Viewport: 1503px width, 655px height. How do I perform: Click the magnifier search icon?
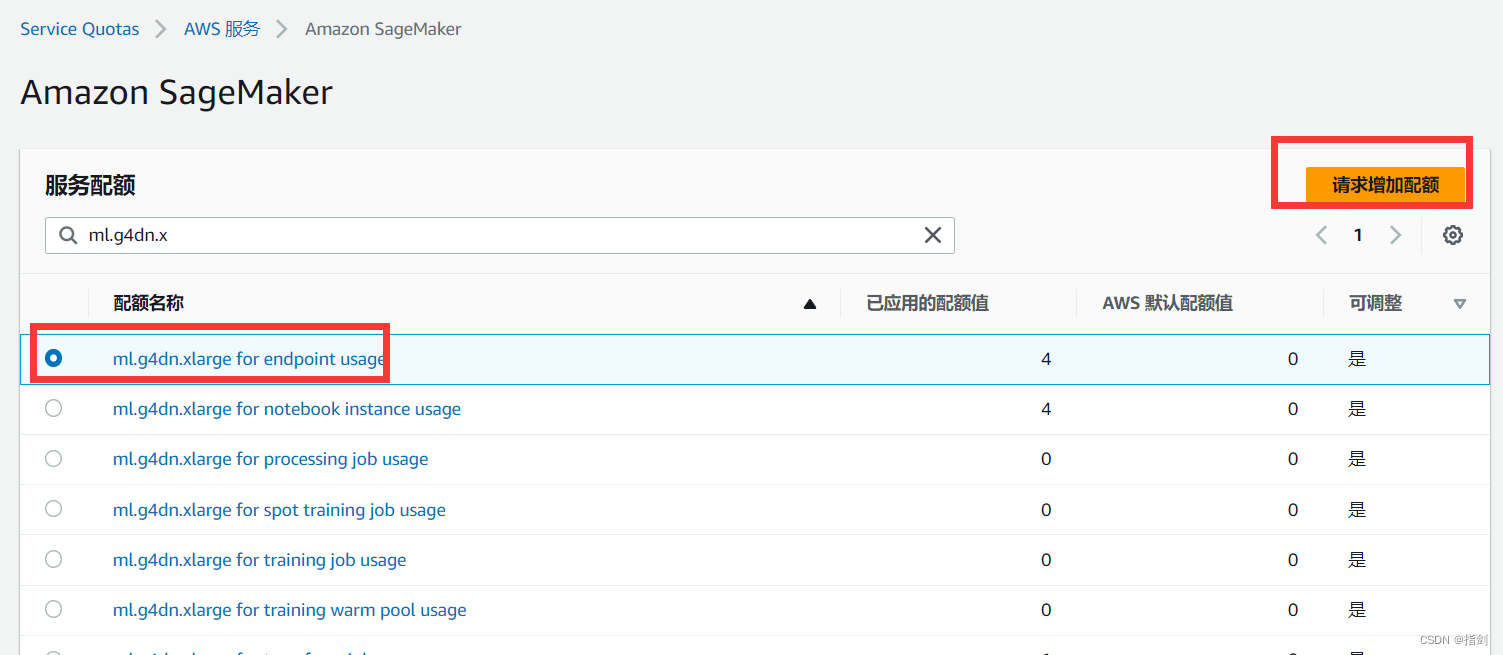(68, 235)
